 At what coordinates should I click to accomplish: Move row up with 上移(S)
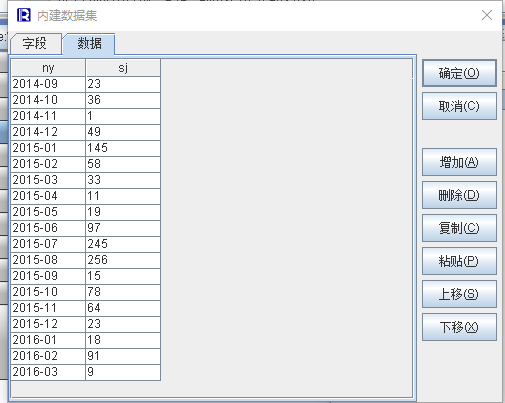[459, 294]
